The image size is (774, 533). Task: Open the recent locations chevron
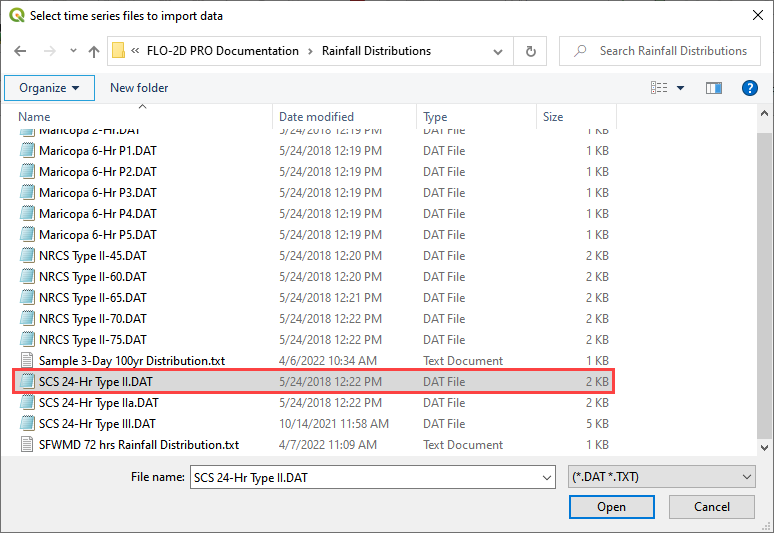tap(73, 51)
